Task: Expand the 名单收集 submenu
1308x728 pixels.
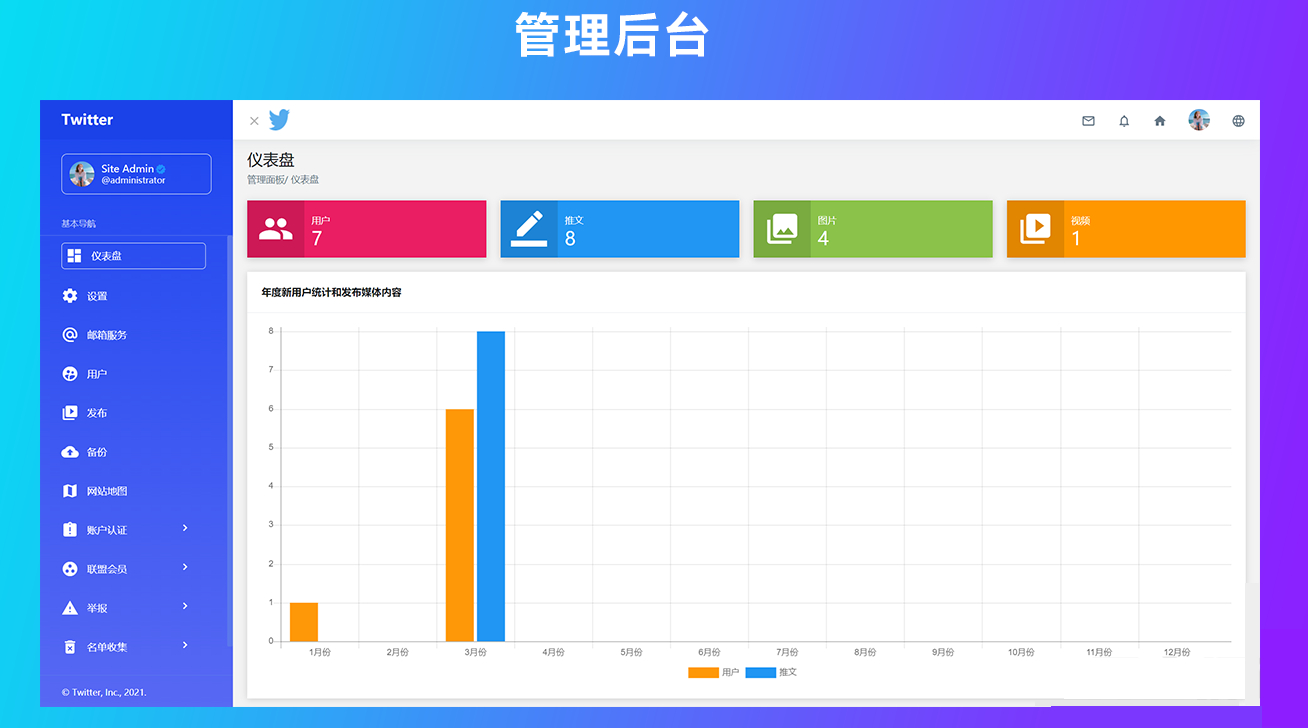Action: 185,645
